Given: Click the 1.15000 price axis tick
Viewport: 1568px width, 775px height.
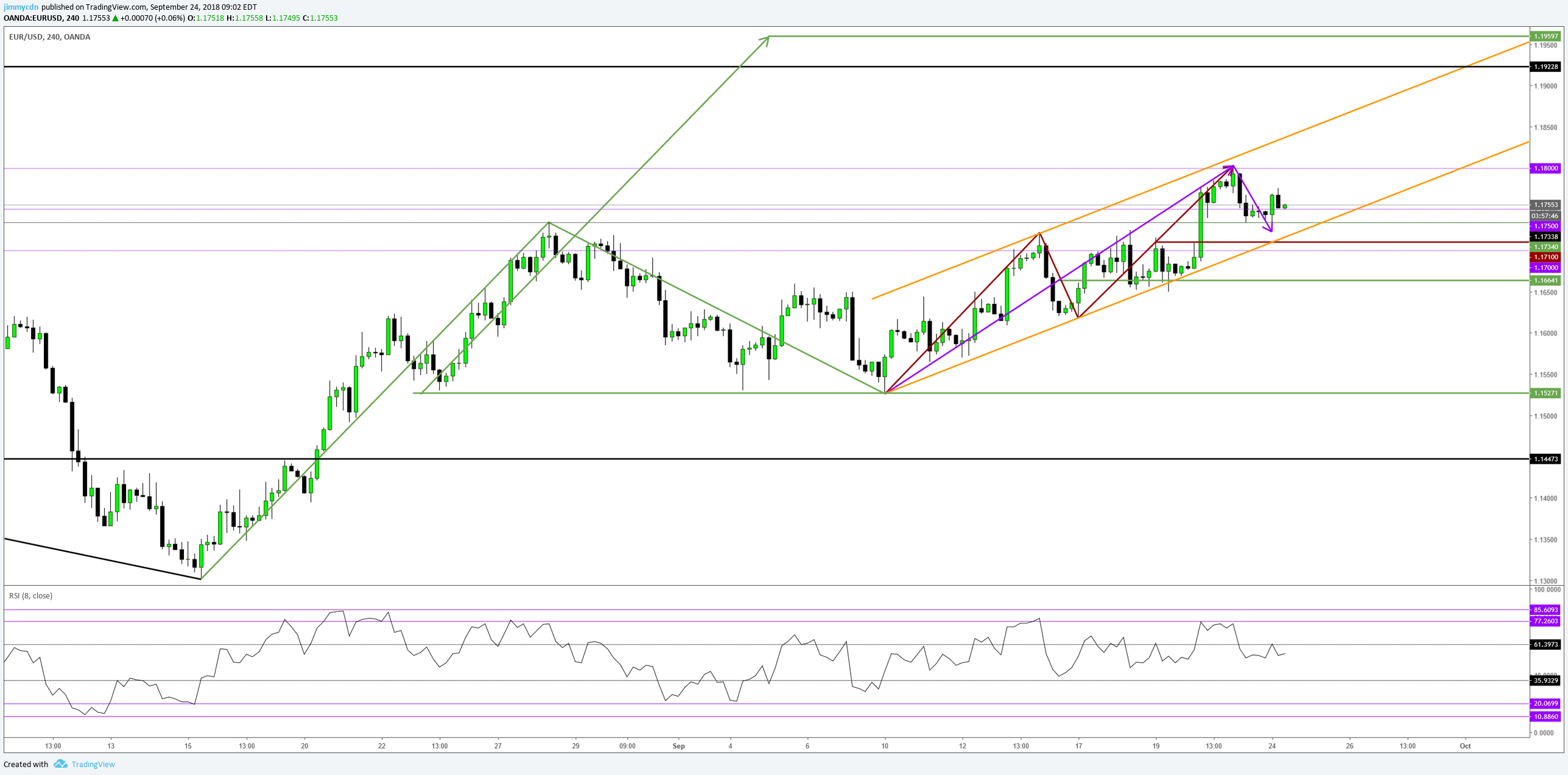Looking at the screenshot, I should point(1545,416).
